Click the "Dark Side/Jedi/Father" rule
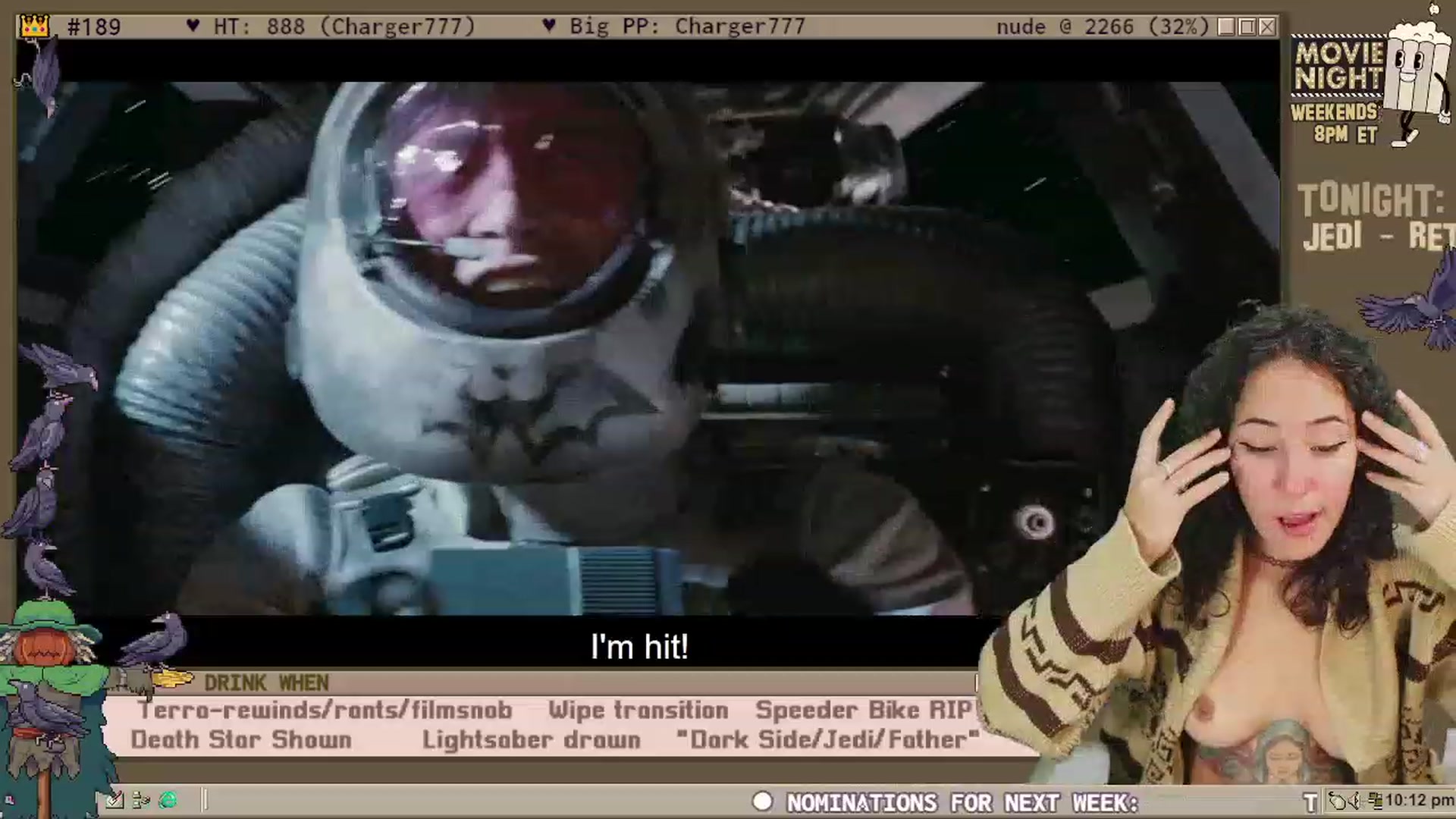Image resolution: width=1456 pixels, height=819 pixels. click(827, 740)
